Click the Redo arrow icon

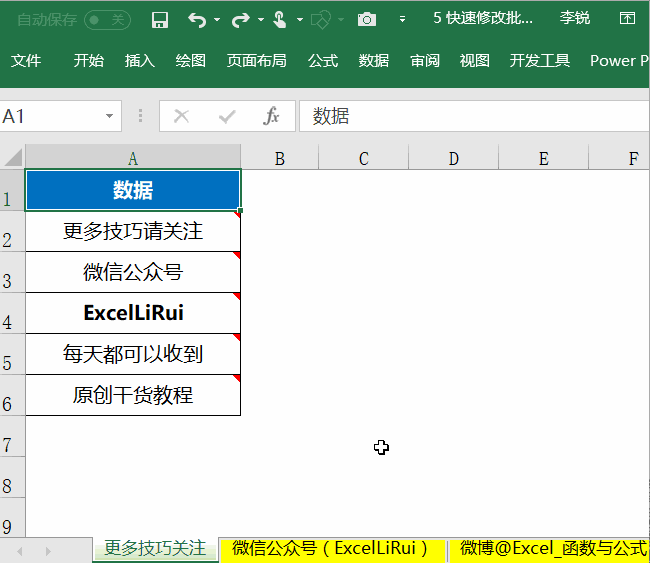241,19
